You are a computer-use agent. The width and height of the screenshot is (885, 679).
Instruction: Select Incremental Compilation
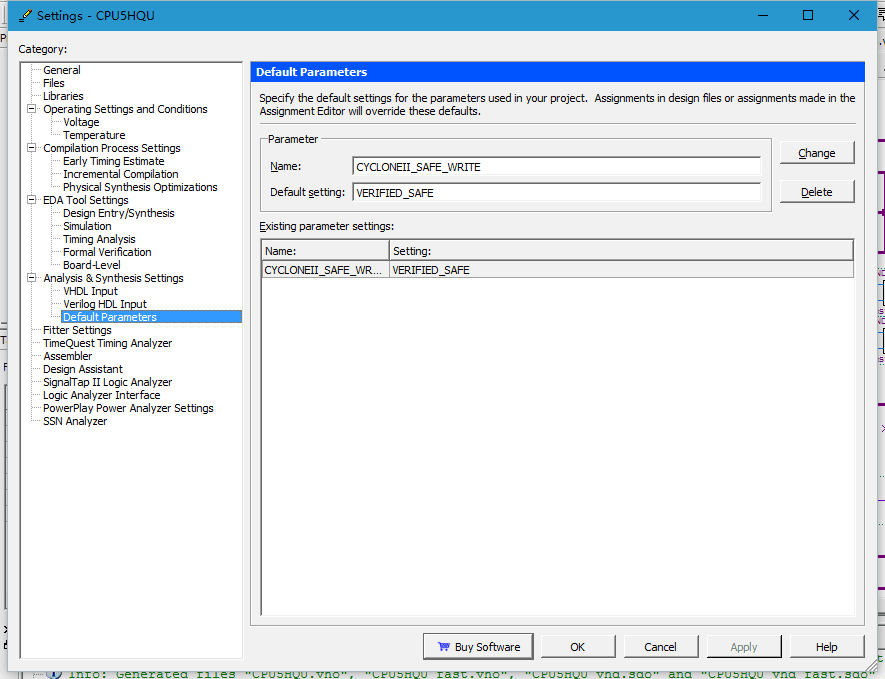point(121,174)
